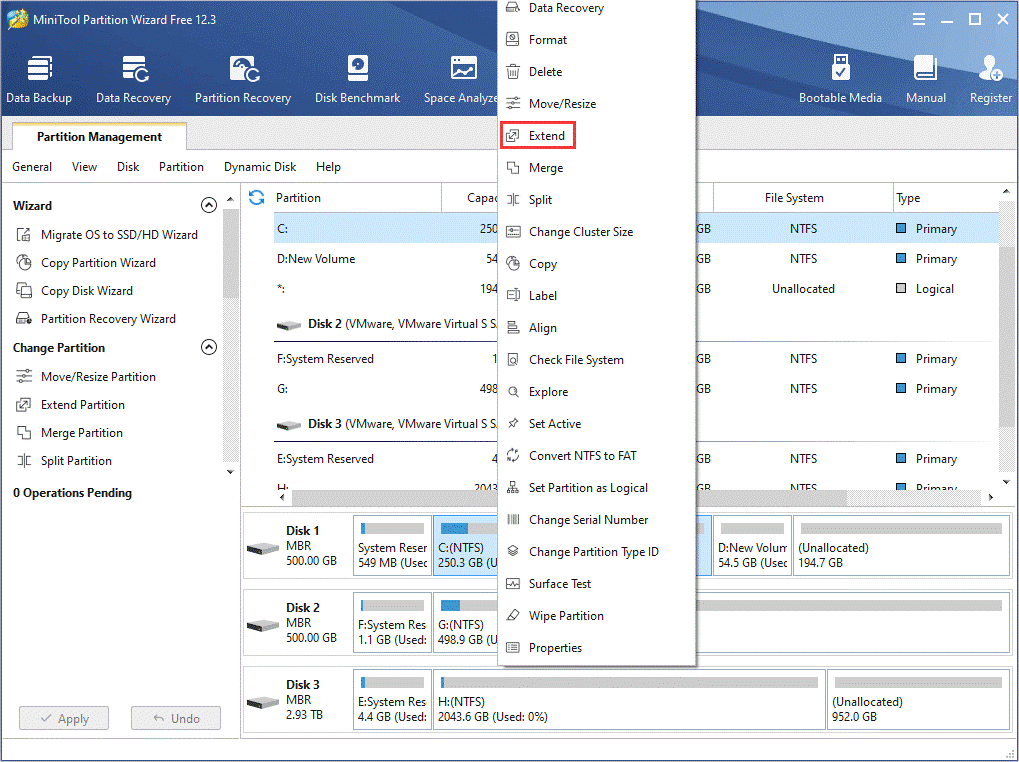
Task: Open the Disk menu
Action: [128, 167]
